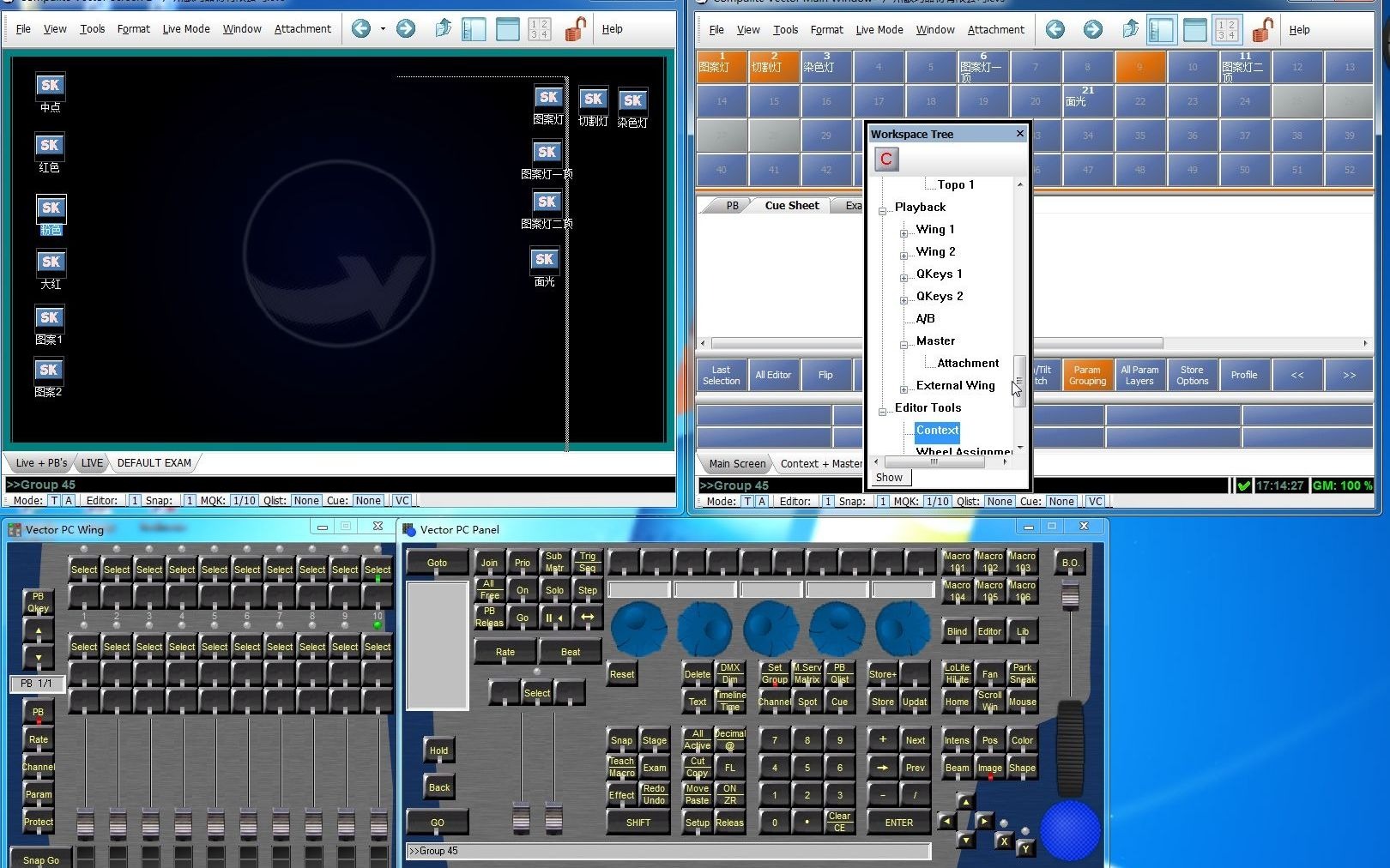This screenshot has height=868, width=1390.
Task: Collapse the Playback tree branch
Action: point(883,211)
